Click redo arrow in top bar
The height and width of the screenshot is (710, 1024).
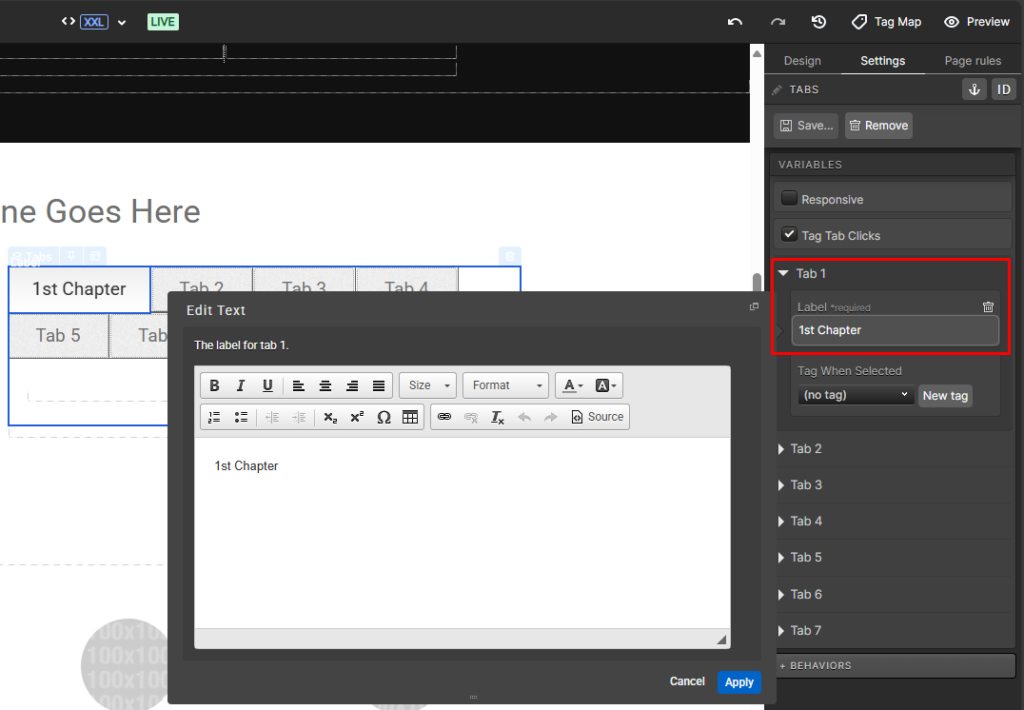[777, 22]
